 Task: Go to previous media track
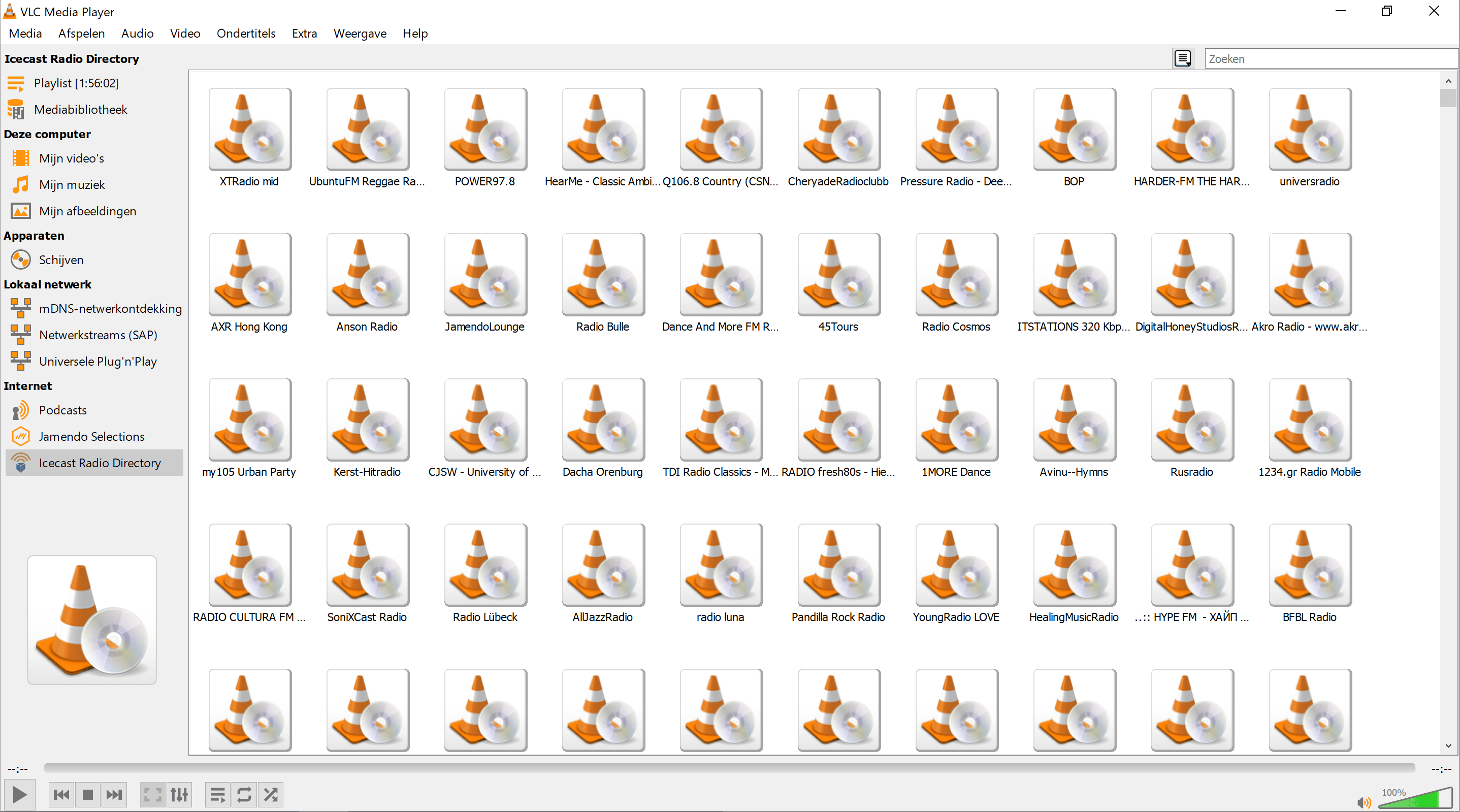(x=61, y=794)
